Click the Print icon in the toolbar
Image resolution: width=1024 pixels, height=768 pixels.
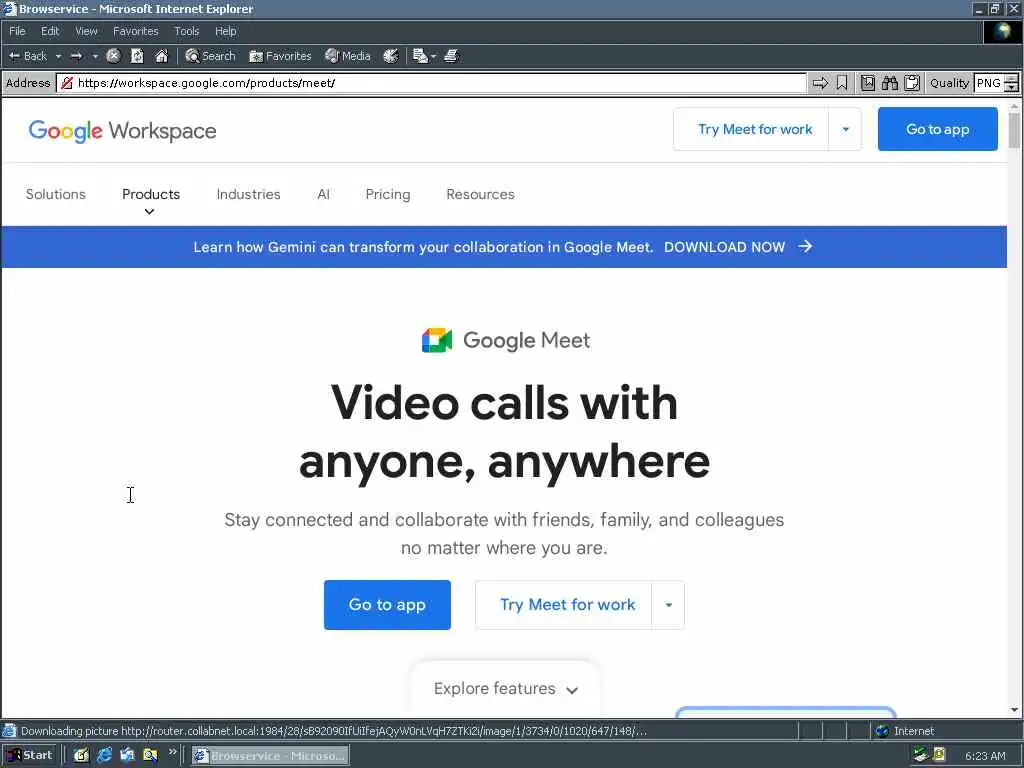point(451,56)
